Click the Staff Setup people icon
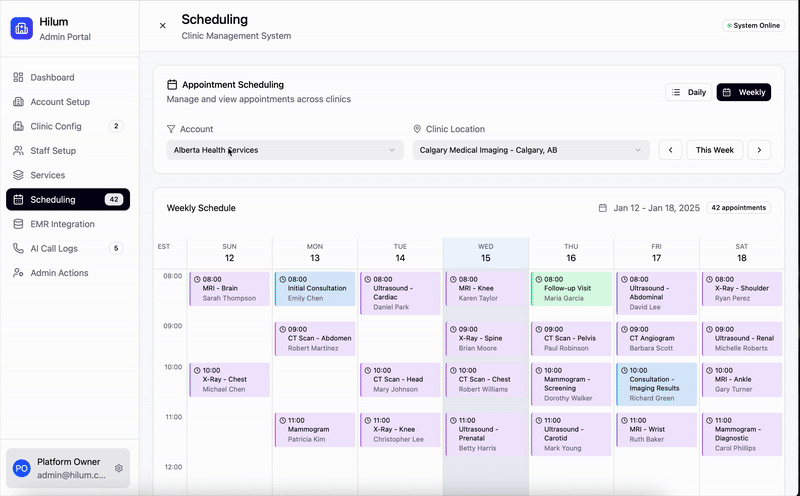This screenshot has width=800, height=496. [18, 151]
